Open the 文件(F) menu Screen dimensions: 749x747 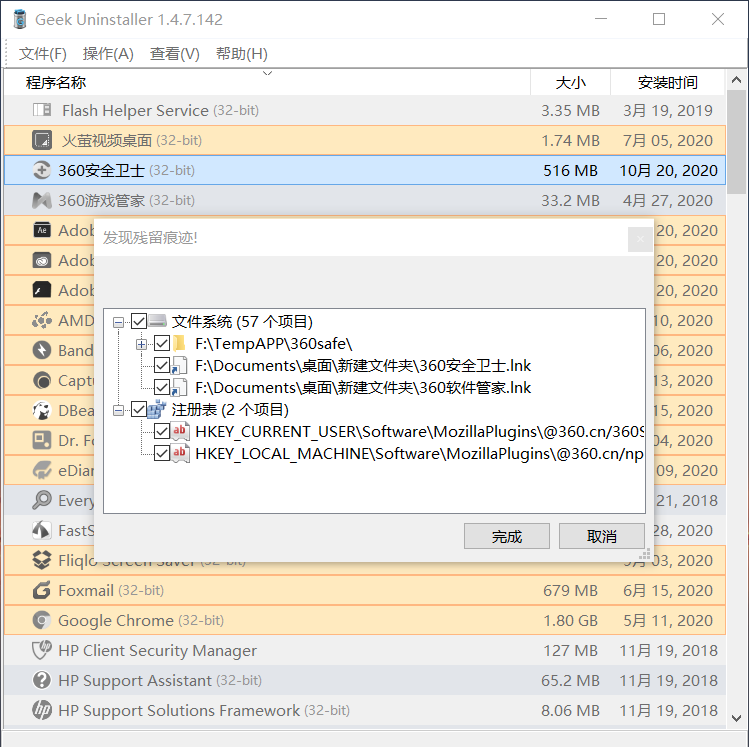pos(43,53)
